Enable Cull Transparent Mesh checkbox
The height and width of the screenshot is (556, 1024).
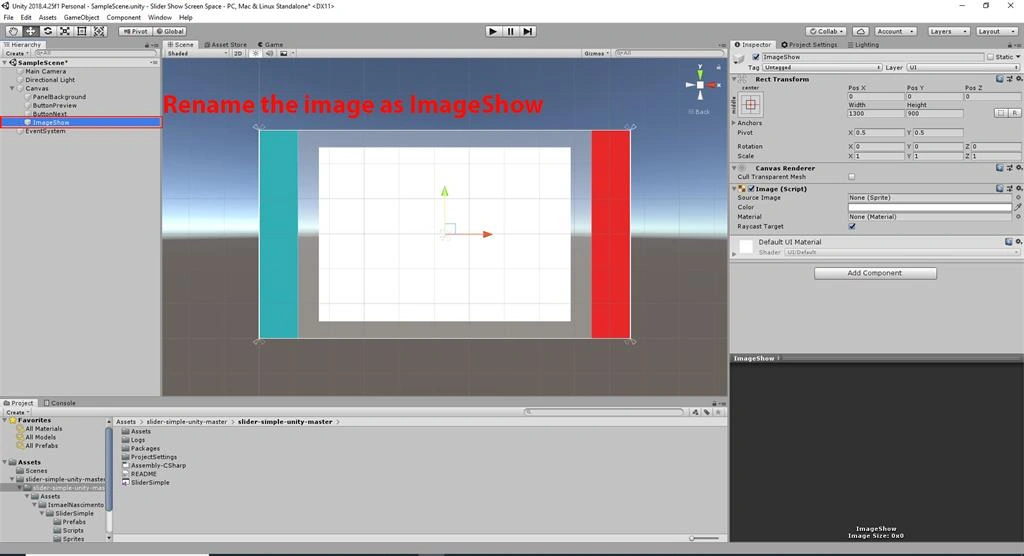click(852, 177)
